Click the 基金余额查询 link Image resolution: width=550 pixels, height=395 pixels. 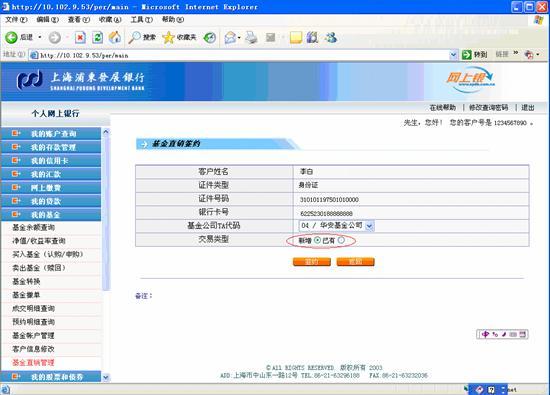click(34, 227)
